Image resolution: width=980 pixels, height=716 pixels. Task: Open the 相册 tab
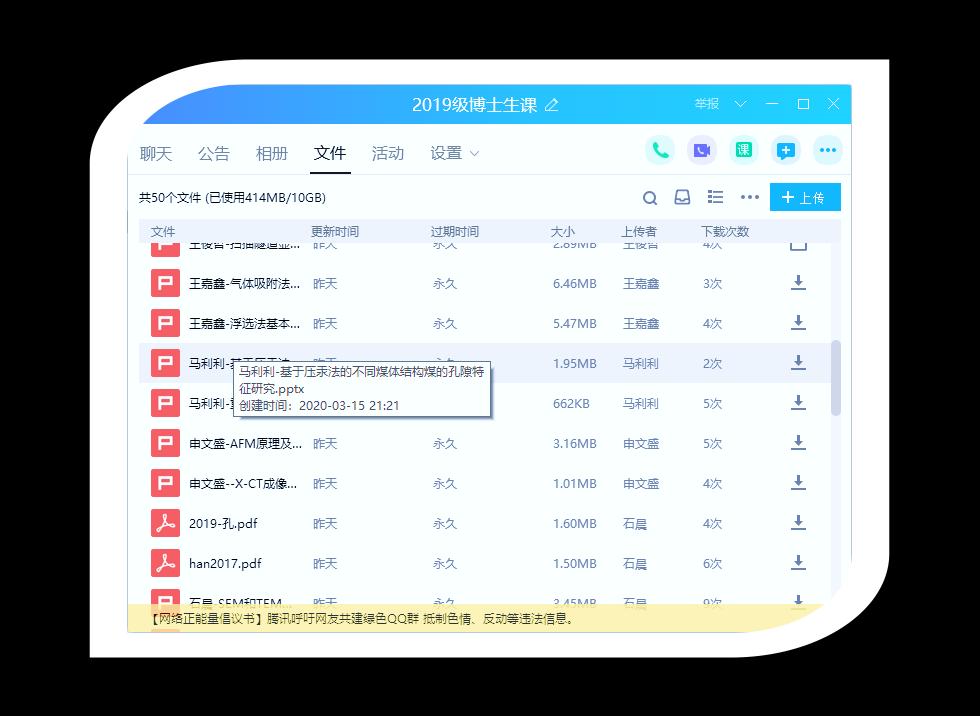click(271, 153)
